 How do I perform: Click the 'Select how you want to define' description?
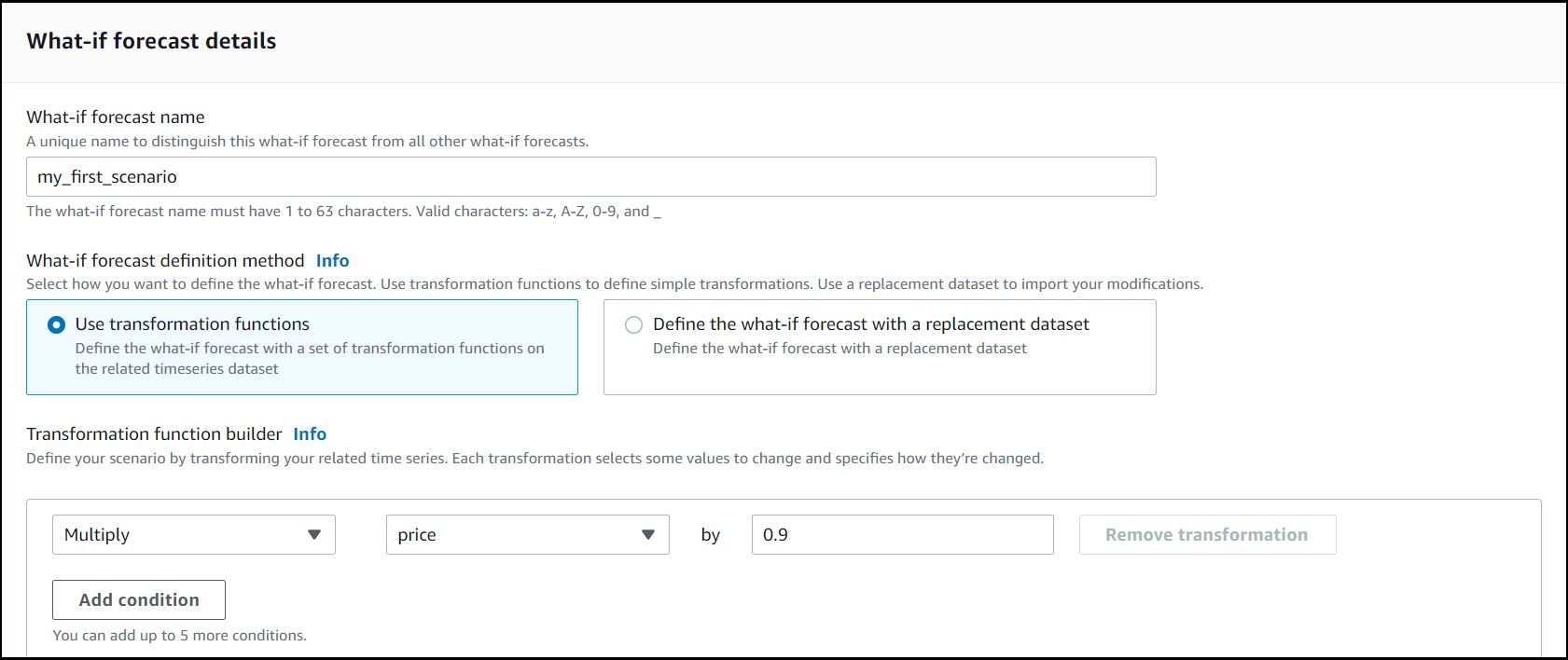click(615, 284)
